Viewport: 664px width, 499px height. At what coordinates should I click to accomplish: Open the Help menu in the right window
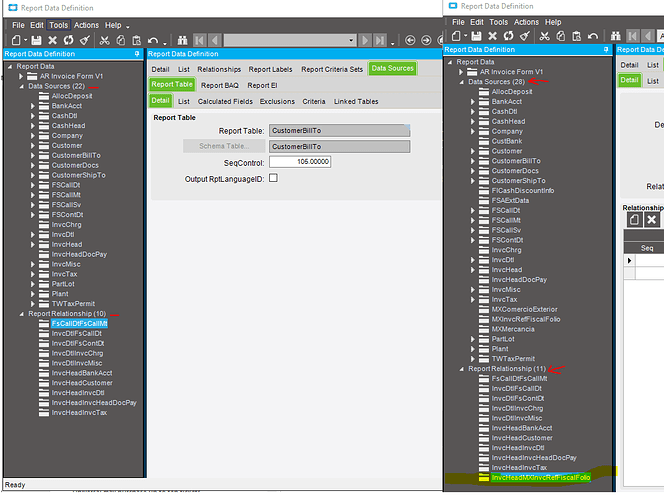(553, 22)
